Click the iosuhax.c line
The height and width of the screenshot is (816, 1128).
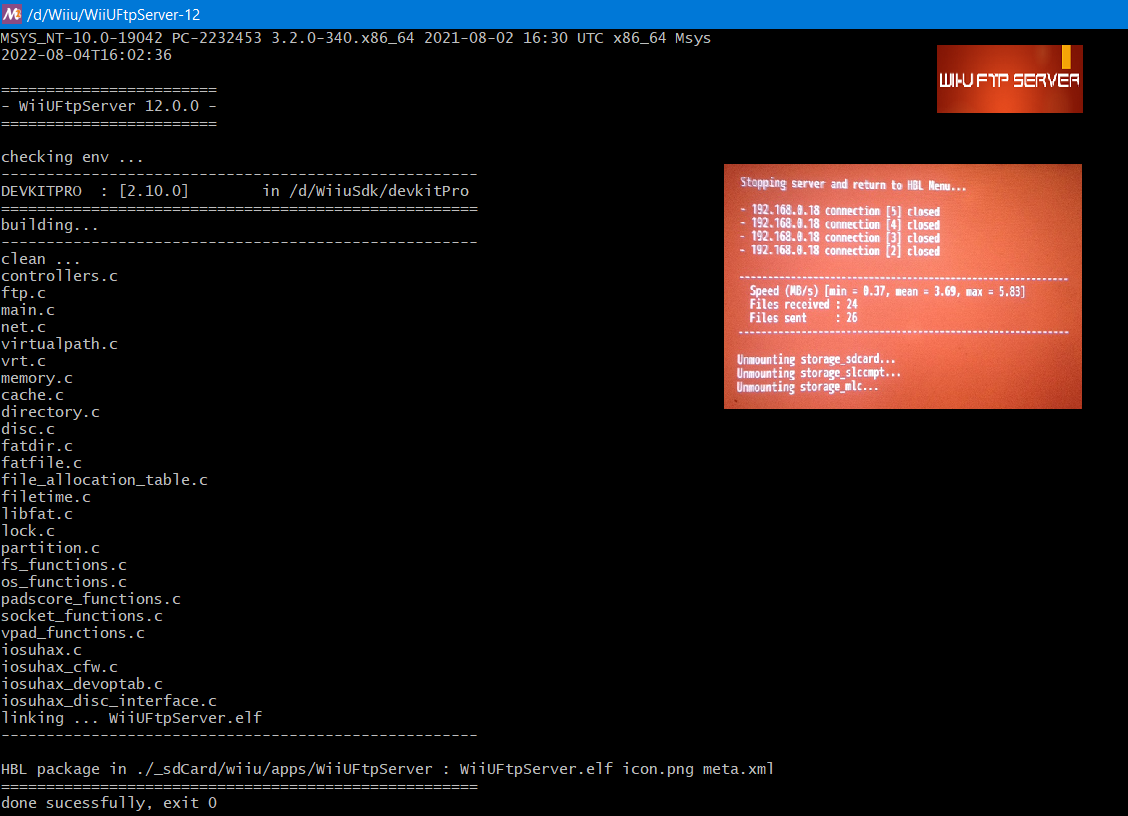(x=41, y=650)
